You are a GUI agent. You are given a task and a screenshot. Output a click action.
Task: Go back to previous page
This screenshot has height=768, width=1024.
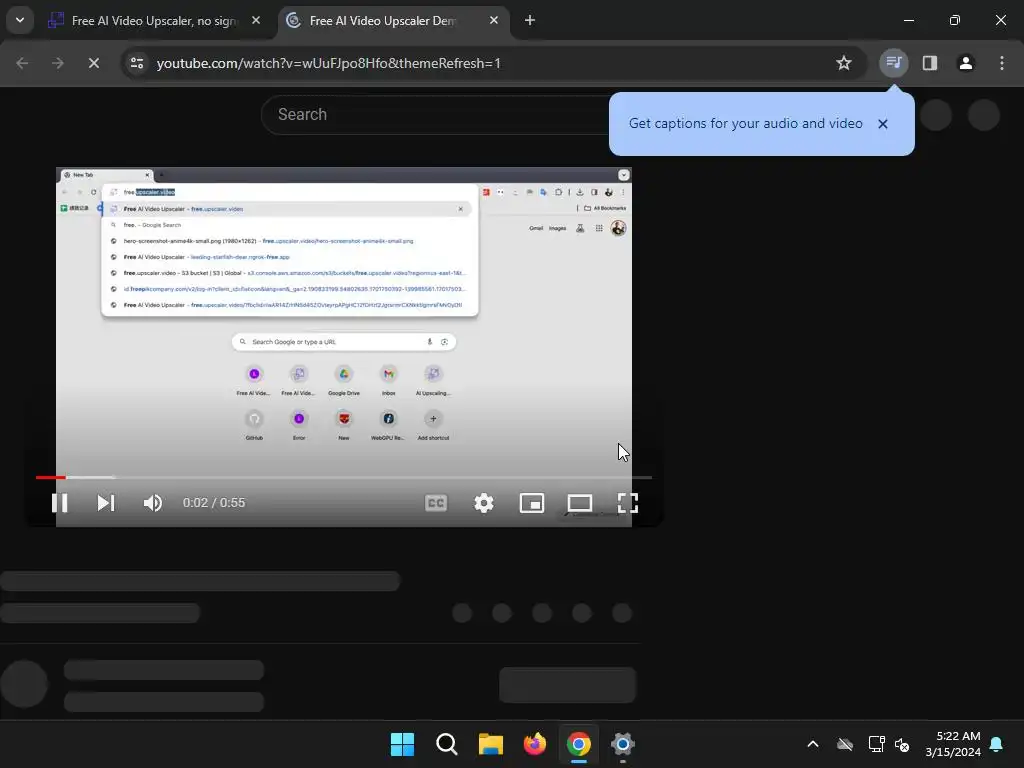22,63
